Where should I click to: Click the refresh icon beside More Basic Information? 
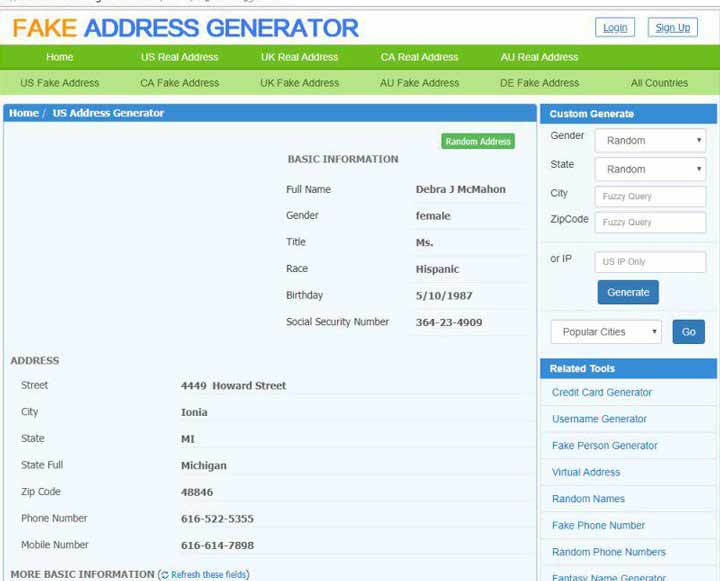tap(165, 575)
